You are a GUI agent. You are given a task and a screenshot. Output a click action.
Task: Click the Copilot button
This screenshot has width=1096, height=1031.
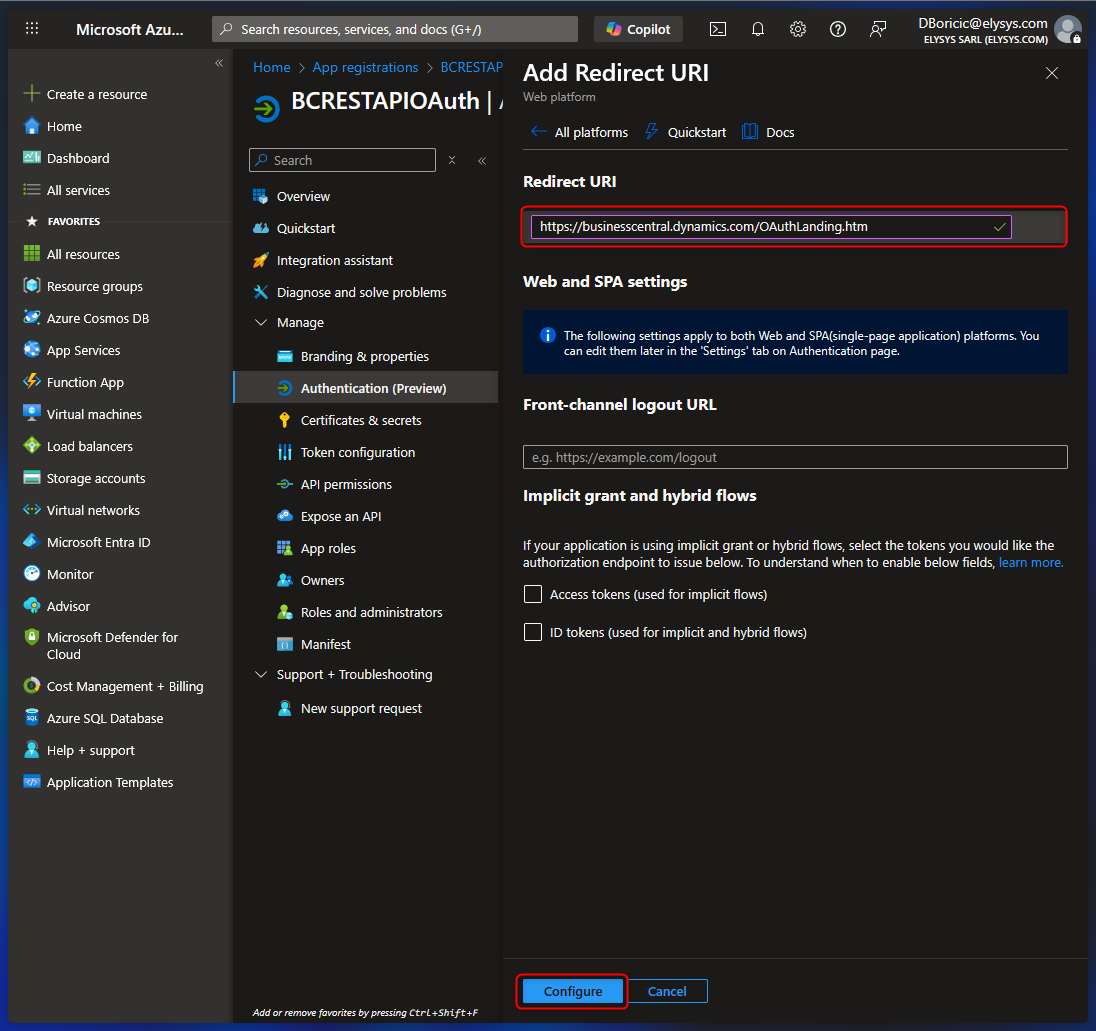point(638,29)
